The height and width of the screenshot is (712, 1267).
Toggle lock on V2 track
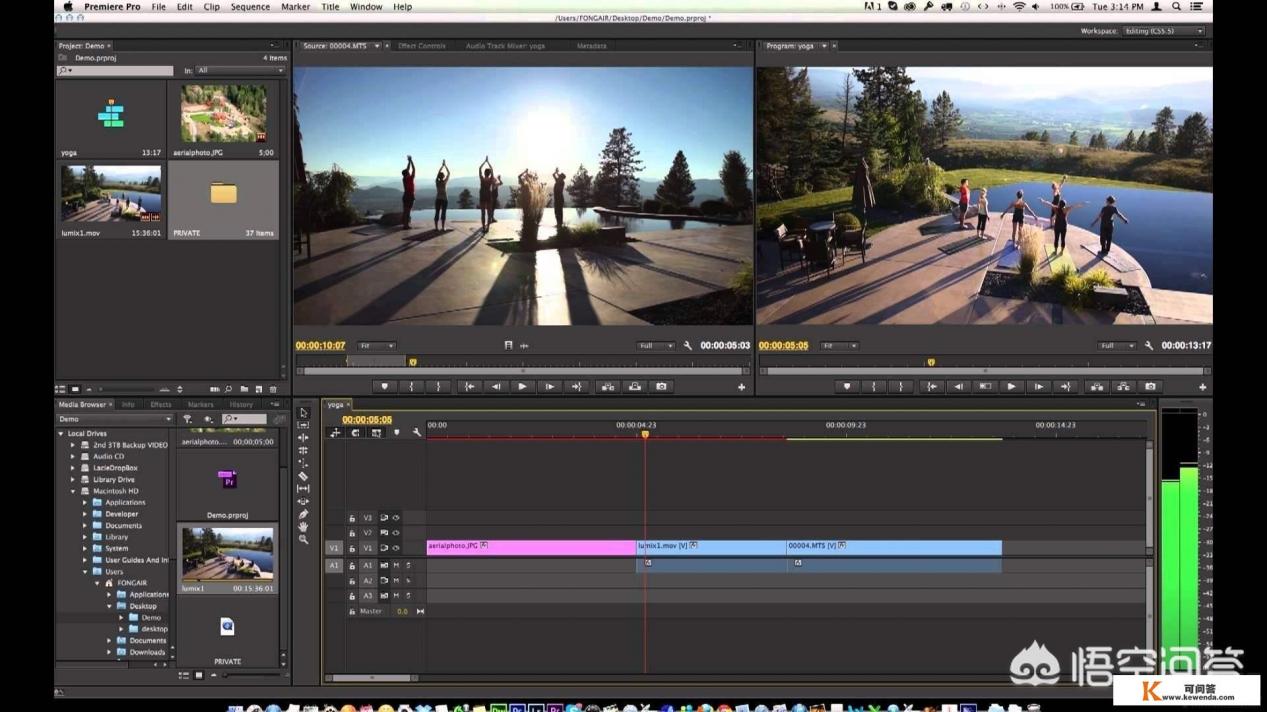(x=352, y=533)
